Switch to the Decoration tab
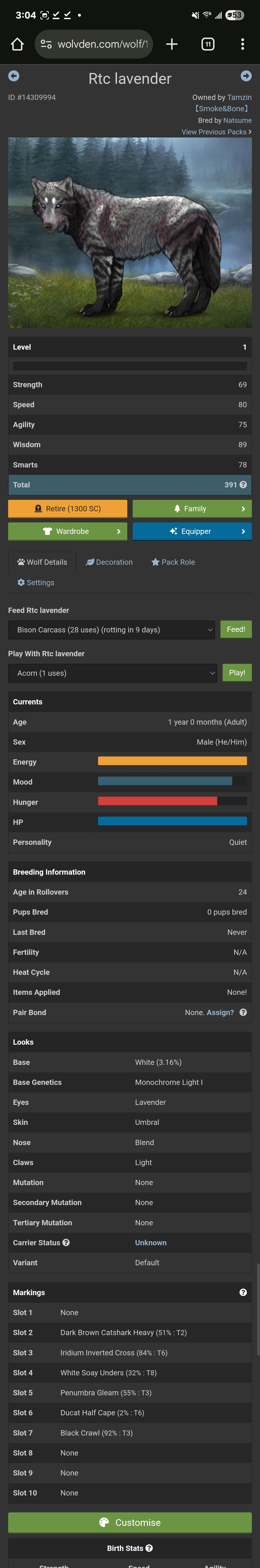The height and width of the screenshot is (1568, 260). 110,562
